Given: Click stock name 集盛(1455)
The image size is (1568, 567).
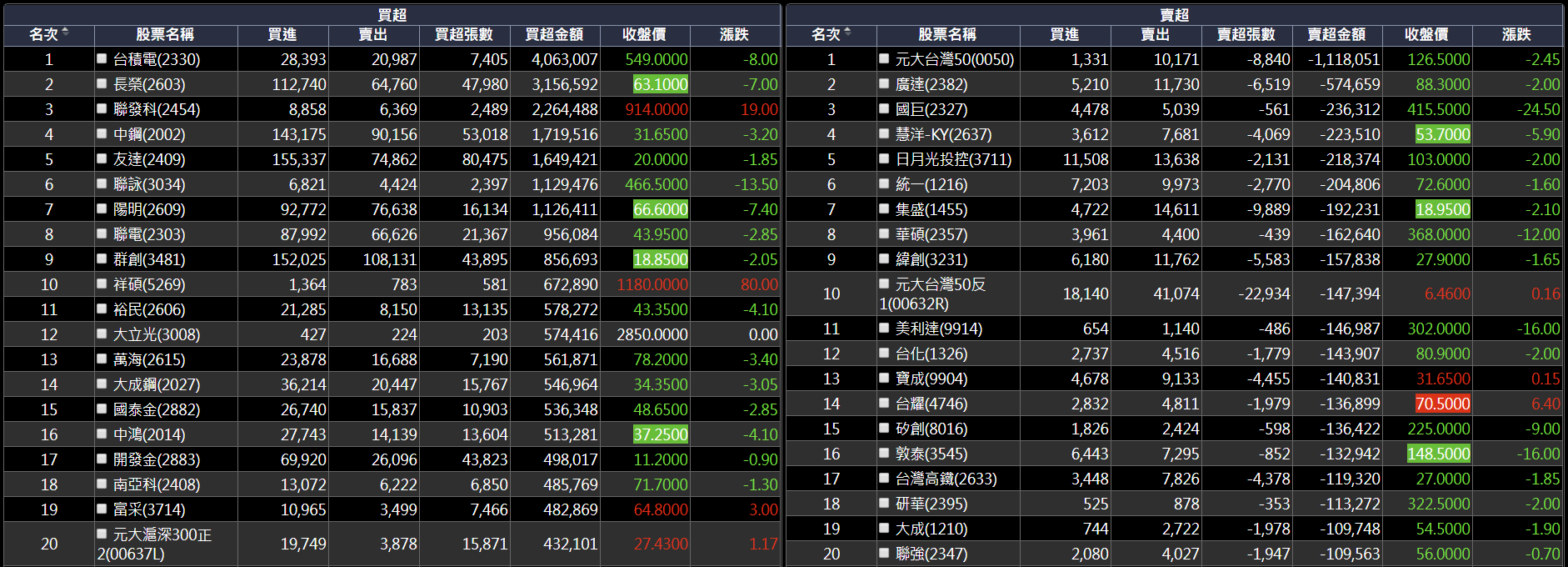Looking at the screenshot, I should (931, 209).
